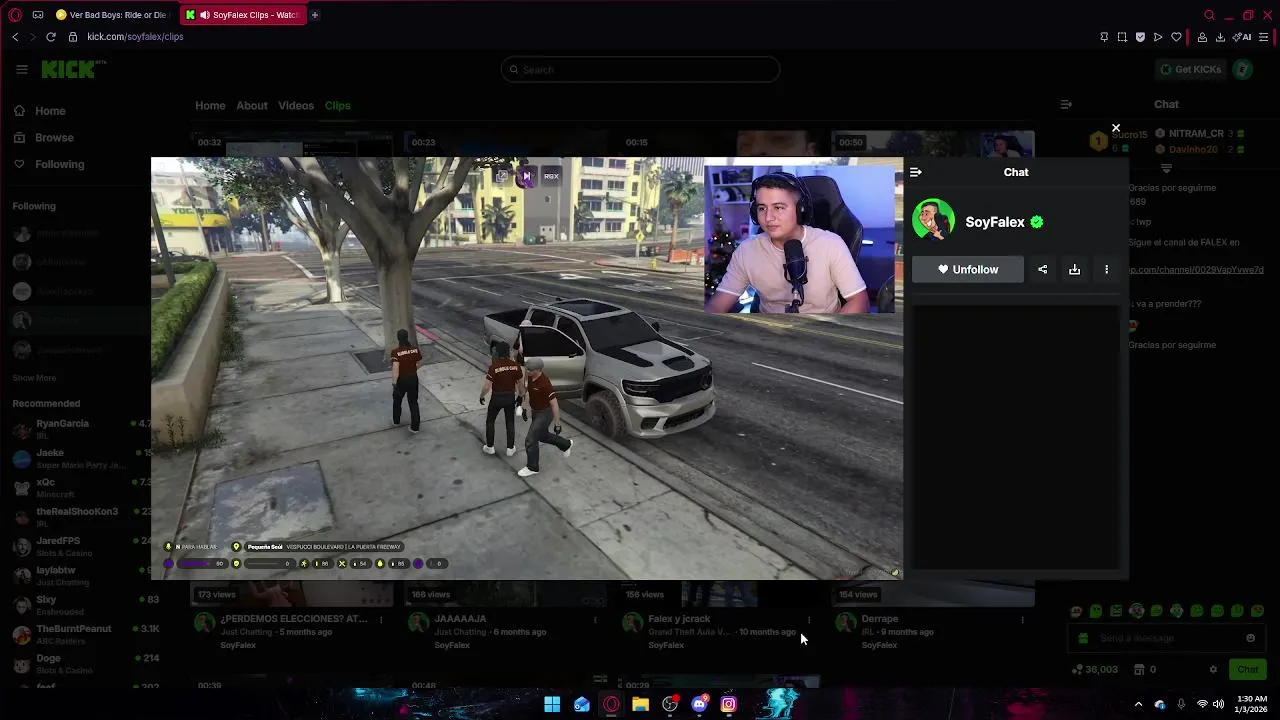This screenshot has width=1280, height=720.
Task: Click the green Chat send button
Action: (1247, 669)
